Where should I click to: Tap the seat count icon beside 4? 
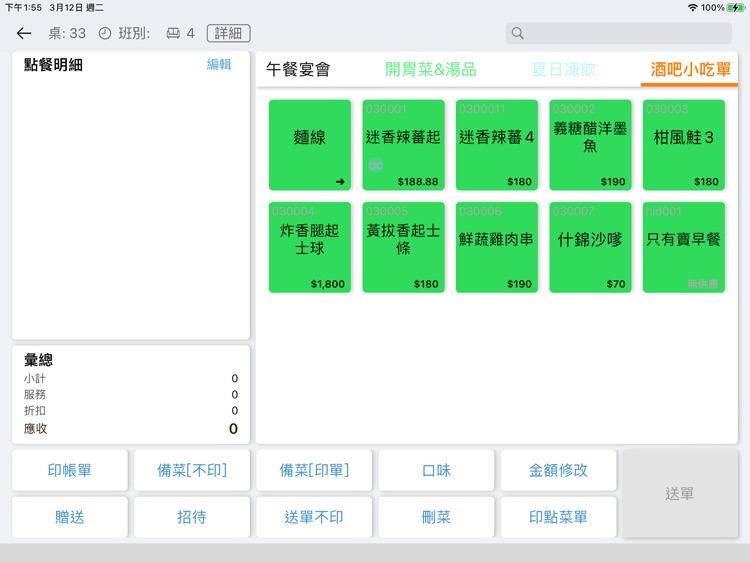click(x=173, y=33)
